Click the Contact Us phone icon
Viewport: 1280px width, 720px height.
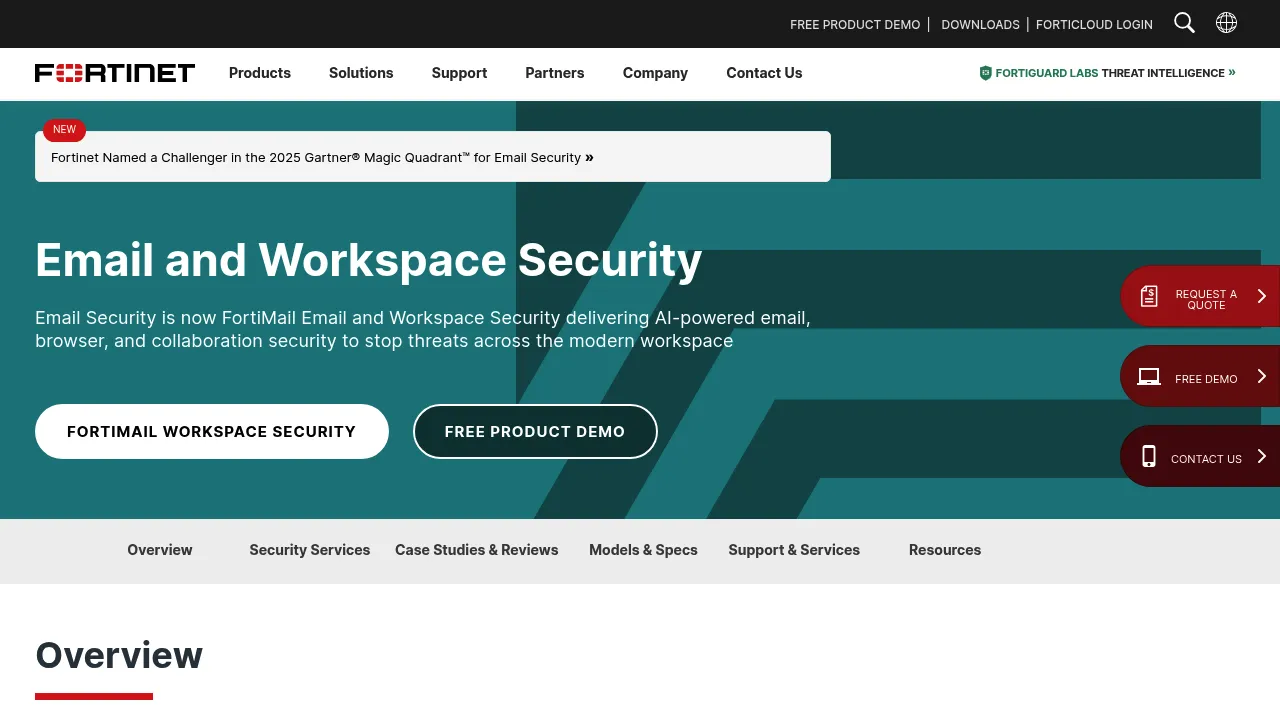[x=1149, y=456]
